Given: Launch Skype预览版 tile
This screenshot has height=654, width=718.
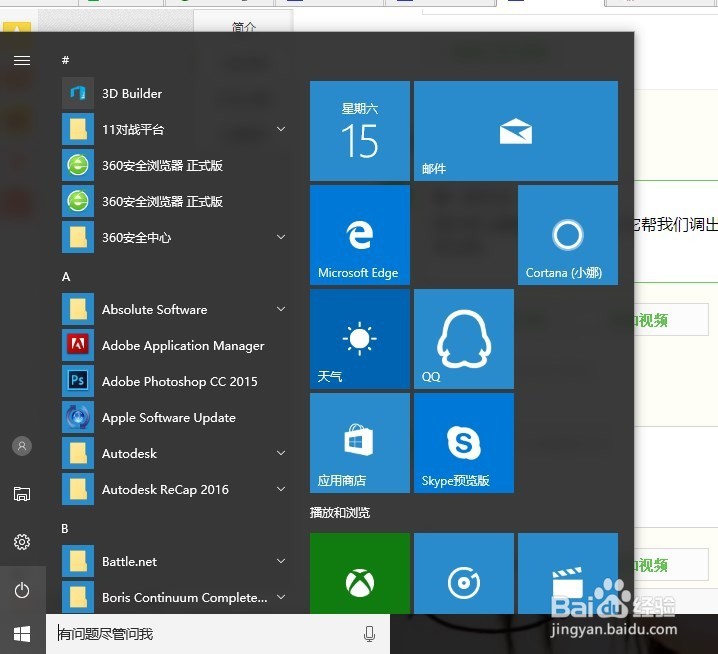Looking at the screenshot, I should [464, 443].
